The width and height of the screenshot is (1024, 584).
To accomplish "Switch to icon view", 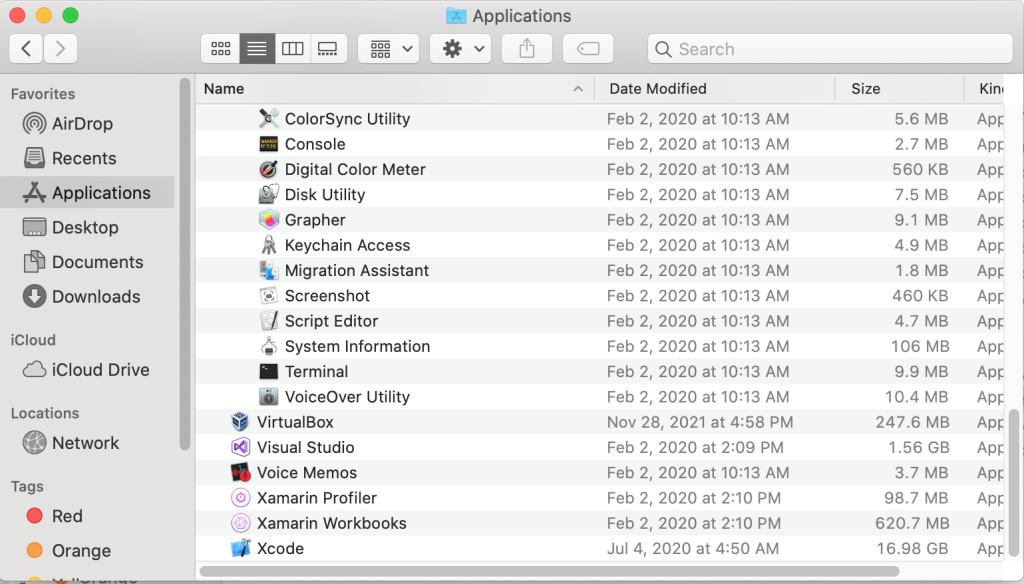I will tap(221, 48).
